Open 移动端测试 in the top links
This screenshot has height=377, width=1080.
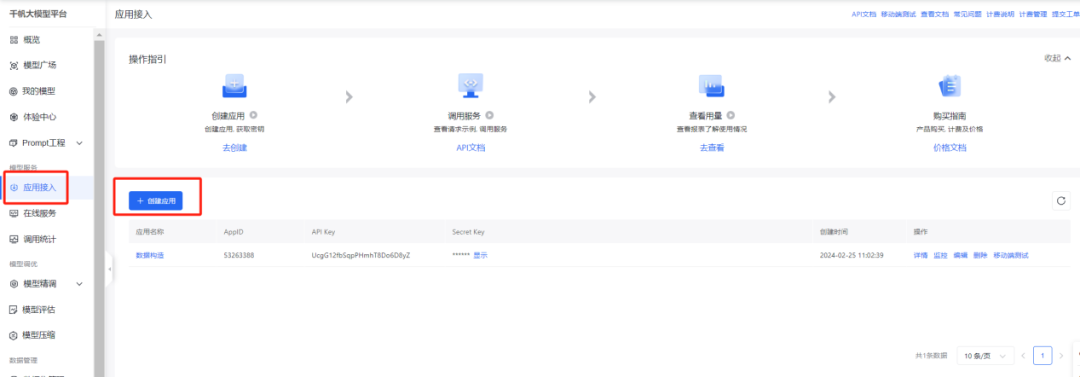pos(898,14)
